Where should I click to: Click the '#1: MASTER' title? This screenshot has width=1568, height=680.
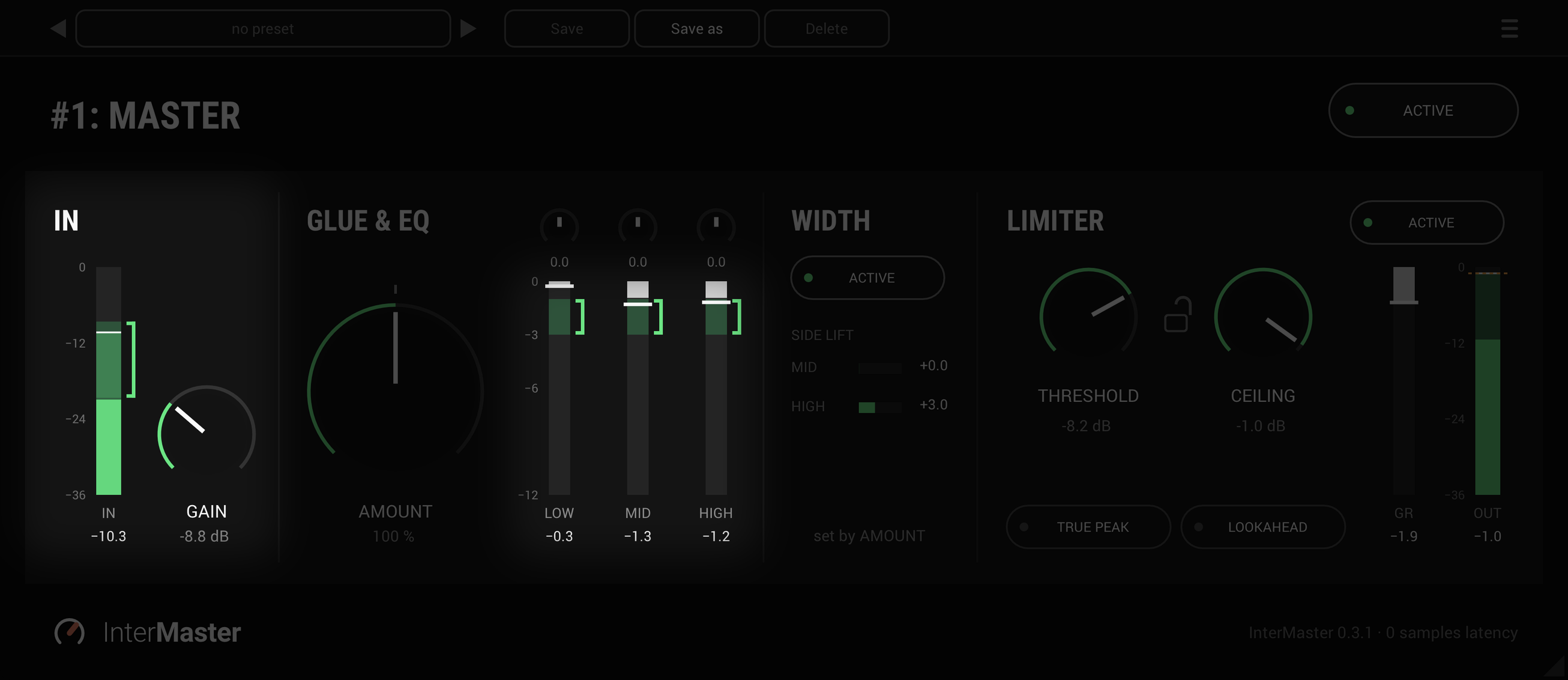[145, 116]
